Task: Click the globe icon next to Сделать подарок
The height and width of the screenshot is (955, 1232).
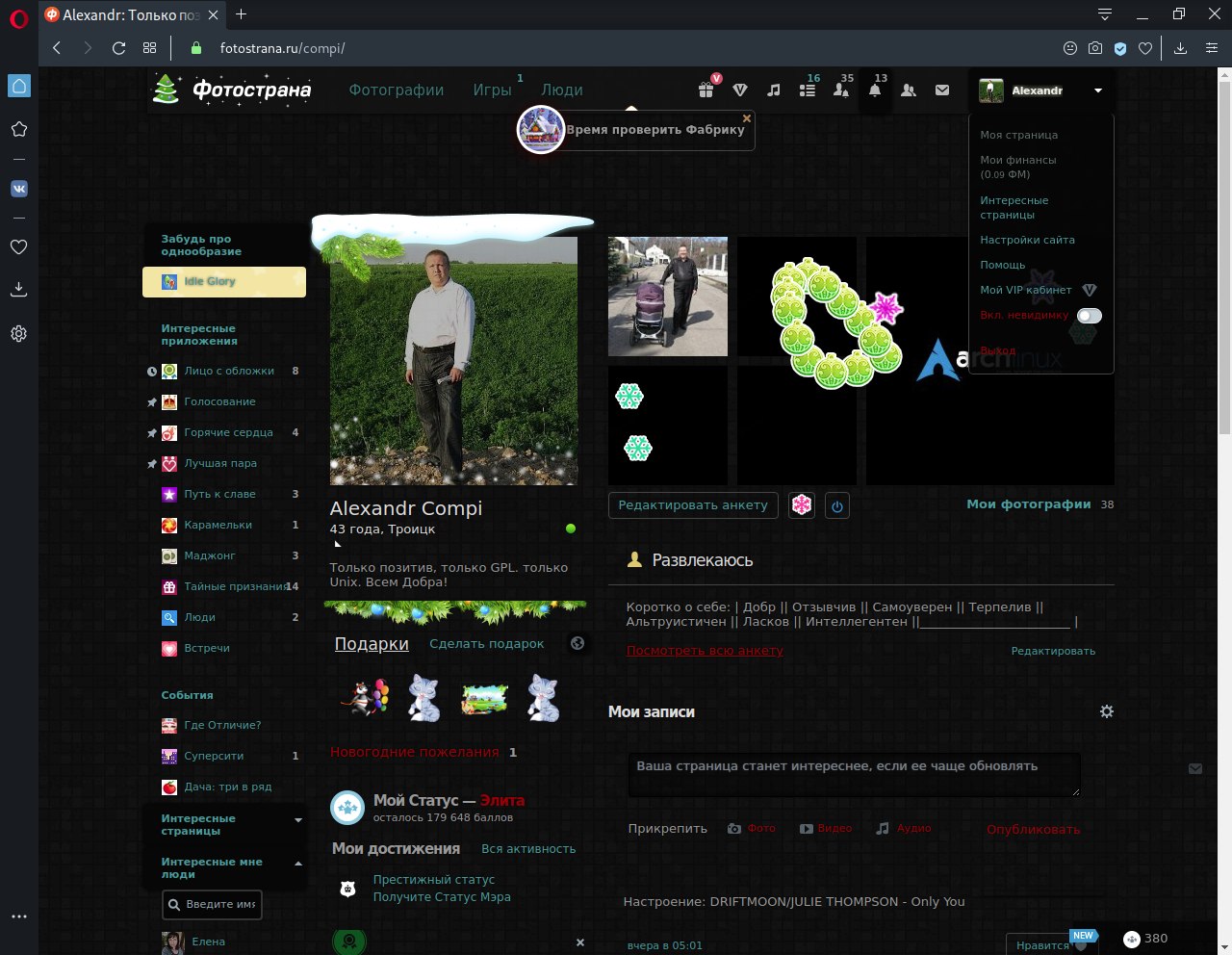Action: pos(577,643)
